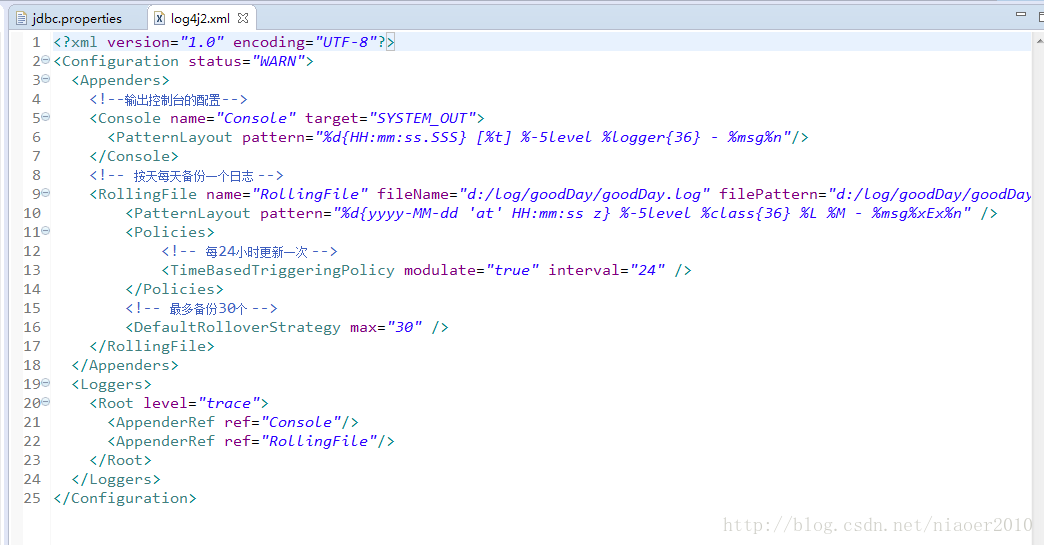1044x545 pixels.
Task: Click the jdbc.properties file icon
Action: 21,19
